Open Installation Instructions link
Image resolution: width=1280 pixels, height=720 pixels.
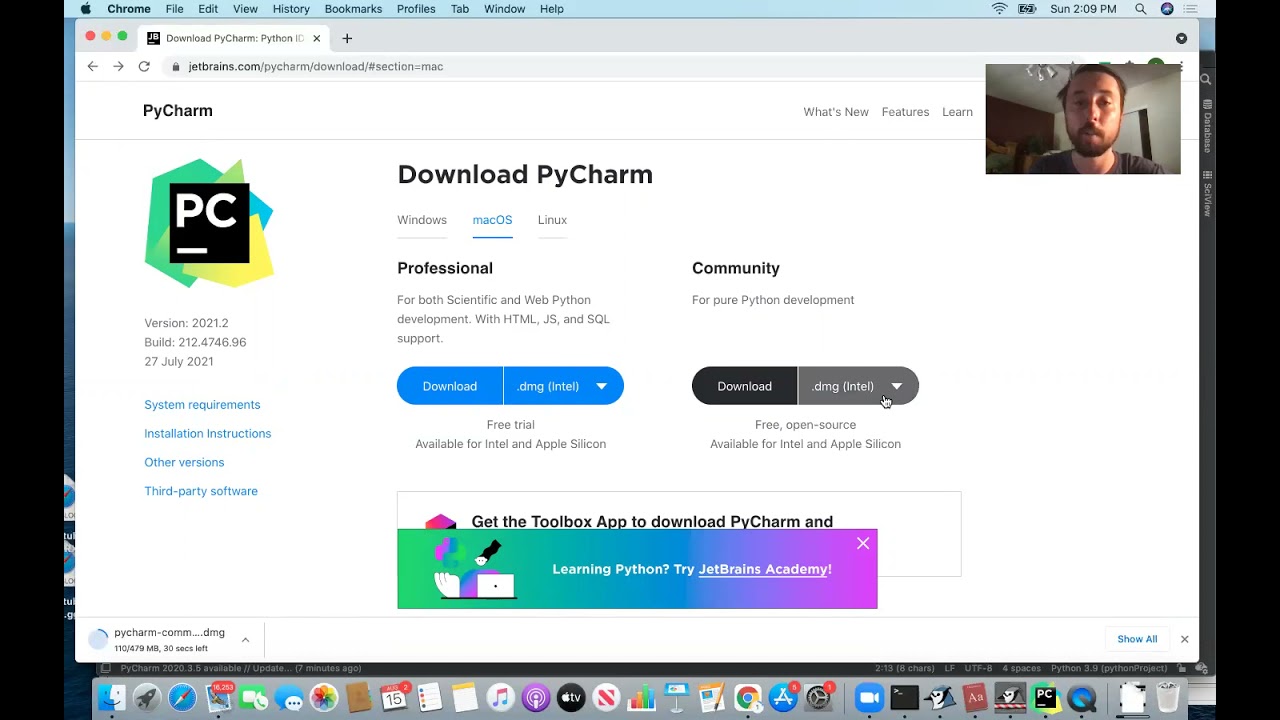tap(207, 434)
